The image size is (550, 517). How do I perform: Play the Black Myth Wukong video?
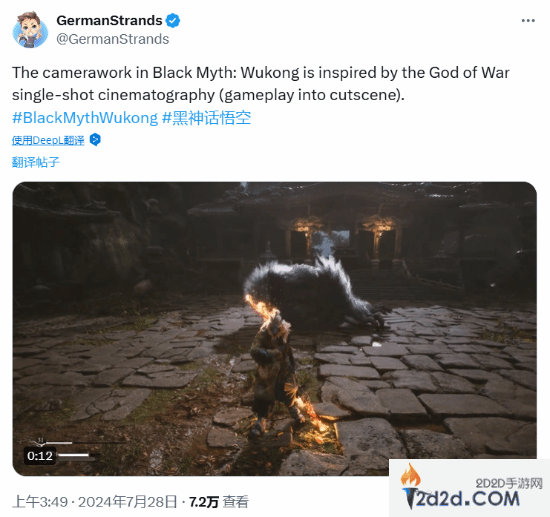click(x=275, y=329)
